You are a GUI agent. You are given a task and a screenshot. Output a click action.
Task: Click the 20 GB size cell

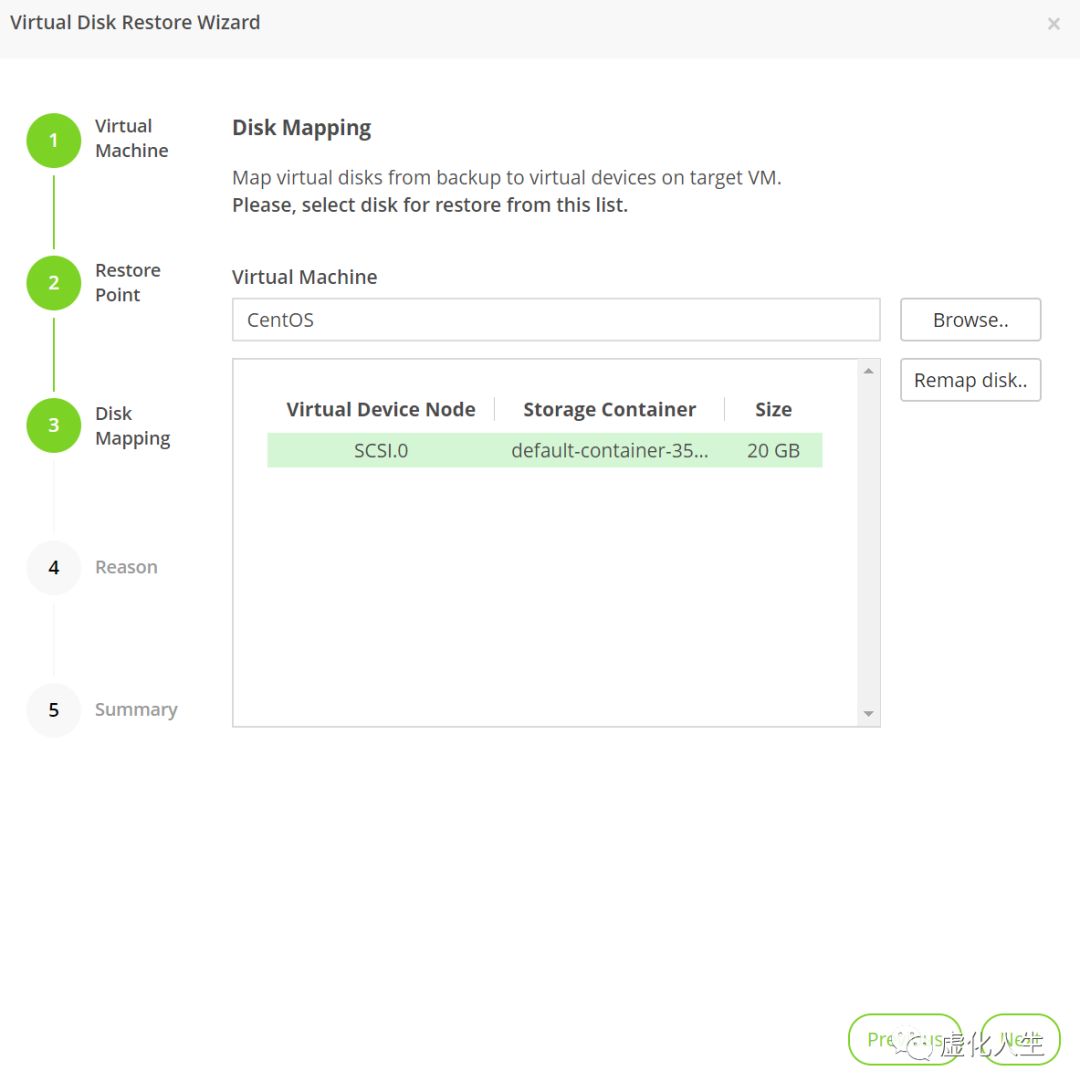pos(773,451)
